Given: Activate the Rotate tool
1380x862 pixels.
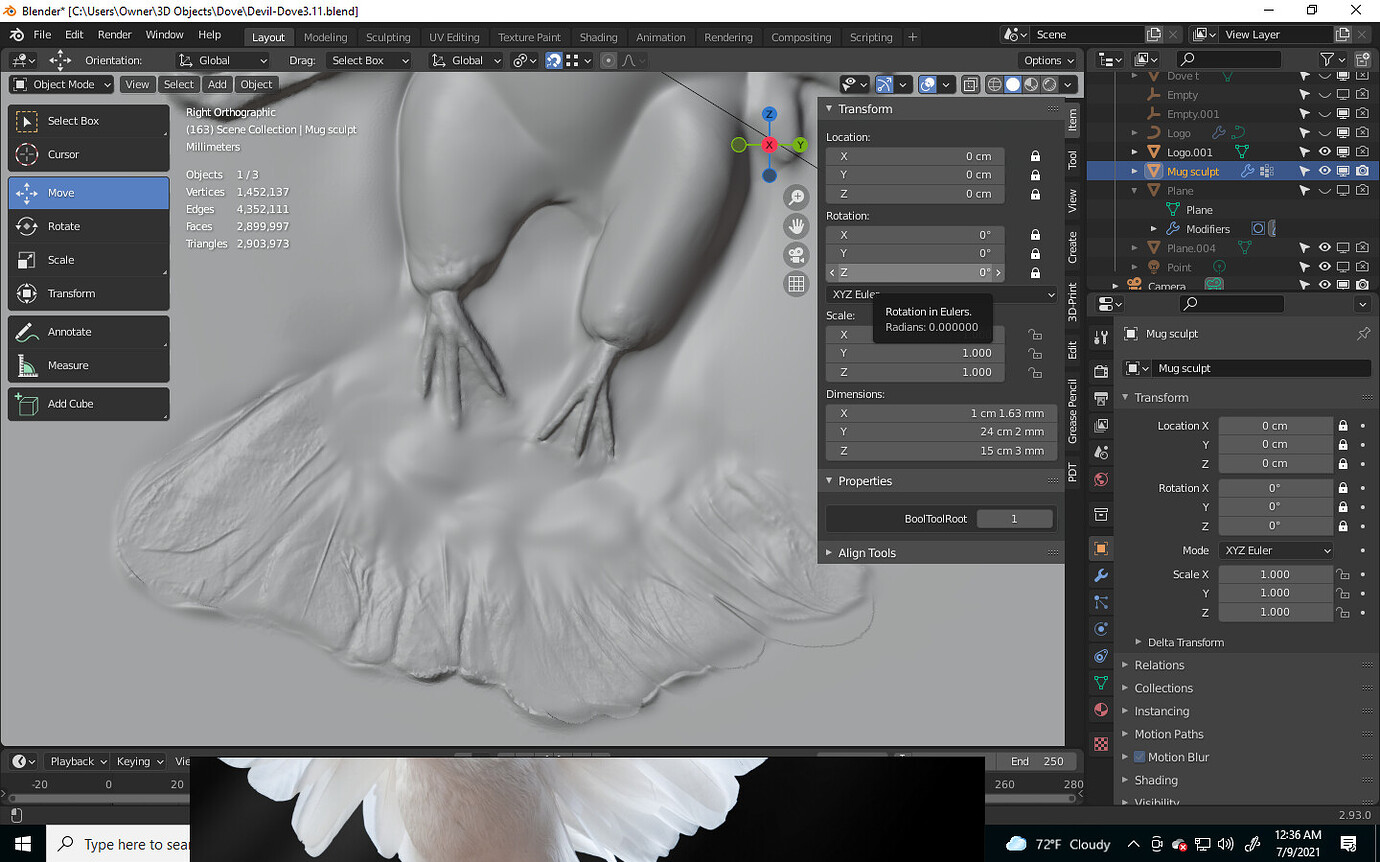Looking at the screenshot, I should click(88, 226).
